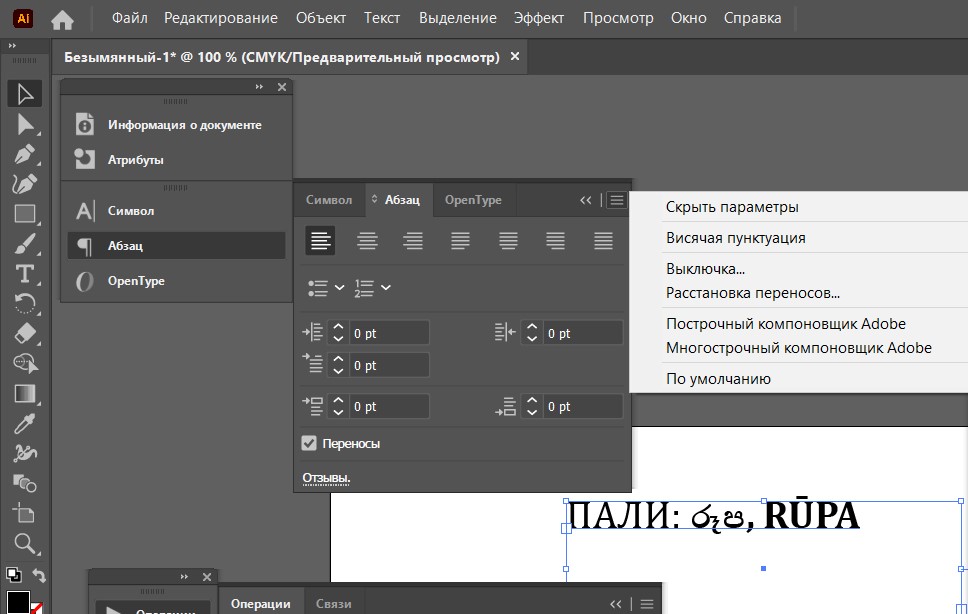
Task: Collapse the Абзац panel with double arrows
Action: [586, 200]
